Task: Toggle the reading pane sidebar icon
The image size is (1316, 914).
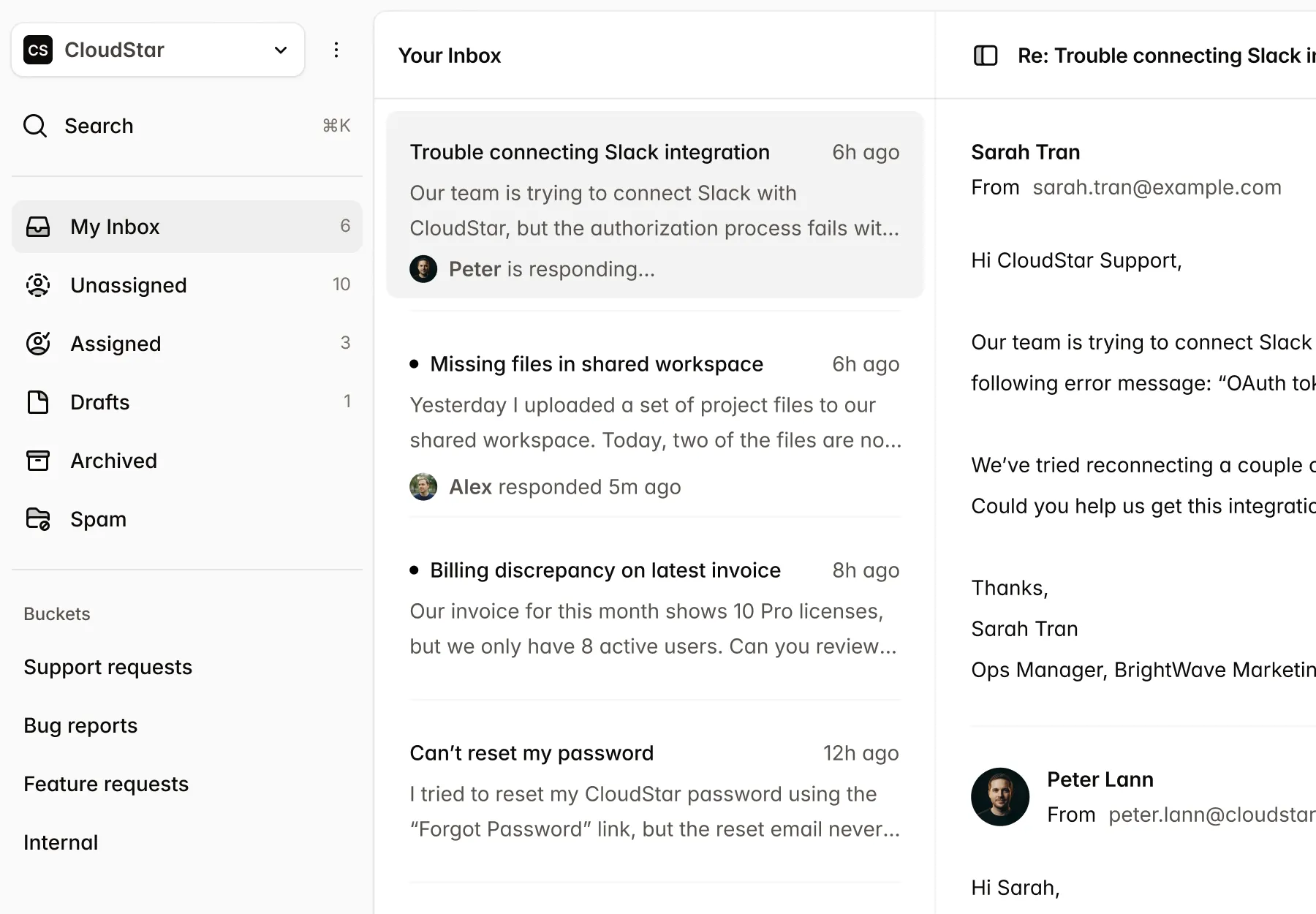Action: [x=985, y=55]
